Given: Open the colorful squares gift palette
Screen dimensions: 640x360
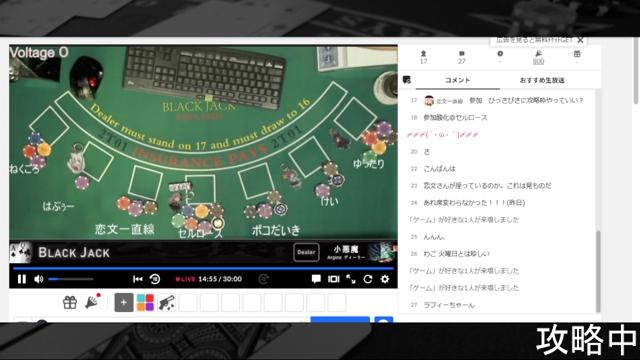Looking at the screenshot, I should pos(145,302).
